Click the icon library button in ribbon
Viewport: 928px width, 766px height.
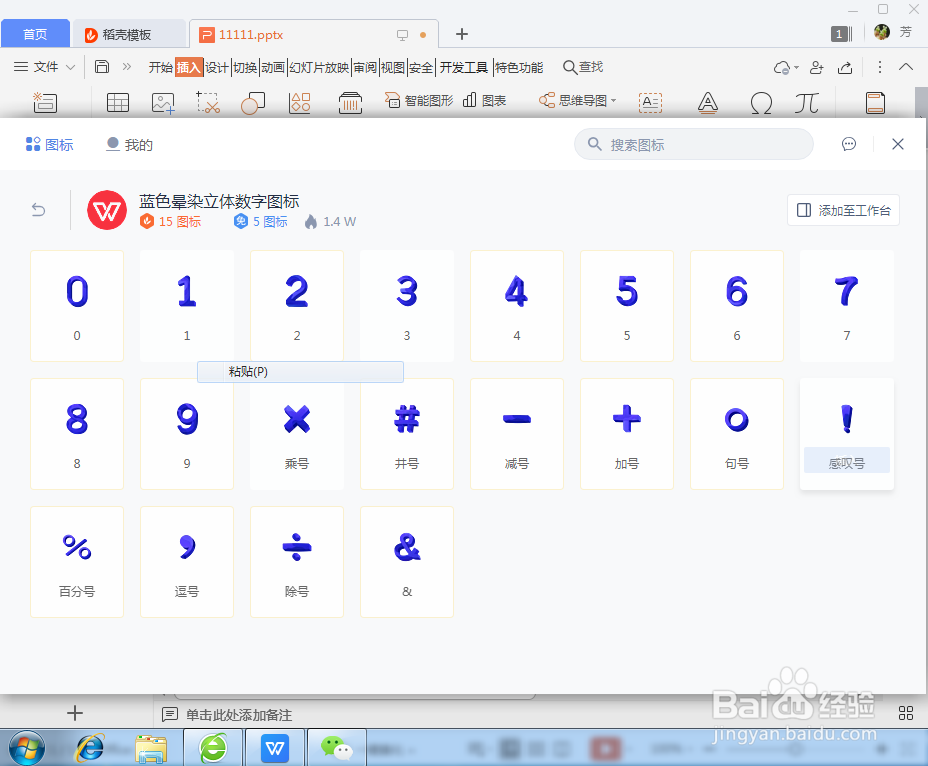point(300,102)
